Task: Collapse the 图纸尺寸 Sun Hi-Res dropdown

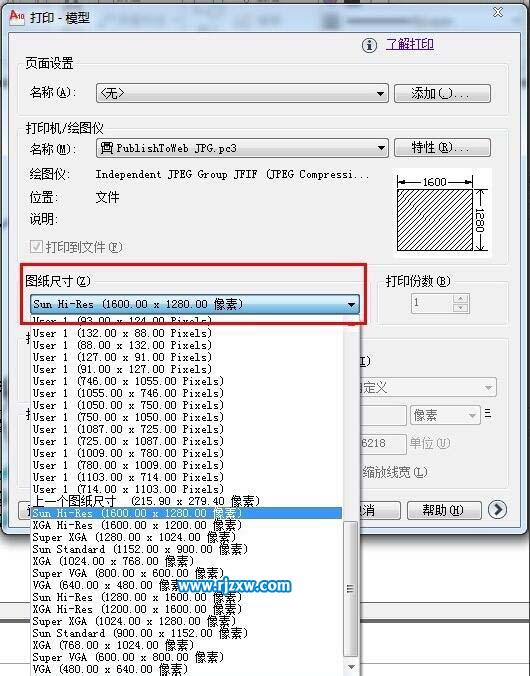Action: [x=194, y=304]
